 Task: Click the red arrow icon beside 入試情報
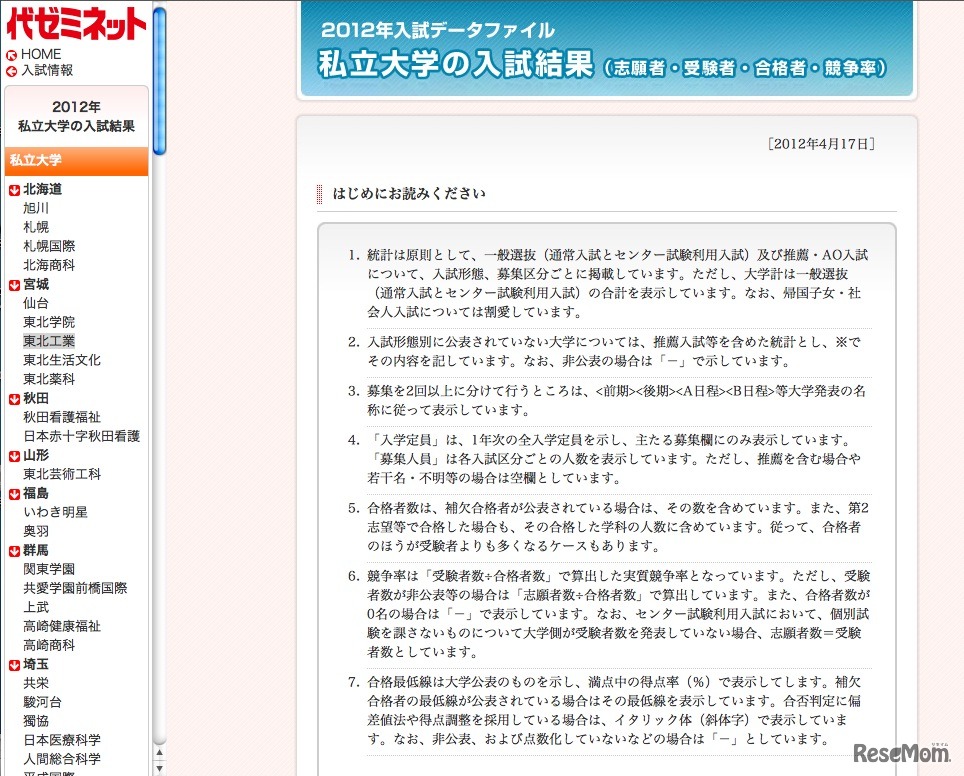point(11,71)
